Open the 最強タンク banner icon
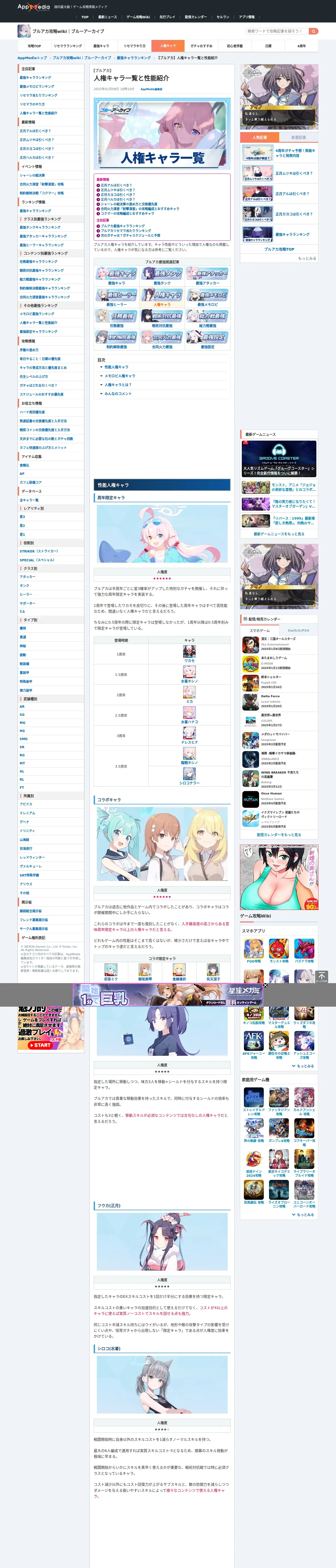 tap(162, 274)
